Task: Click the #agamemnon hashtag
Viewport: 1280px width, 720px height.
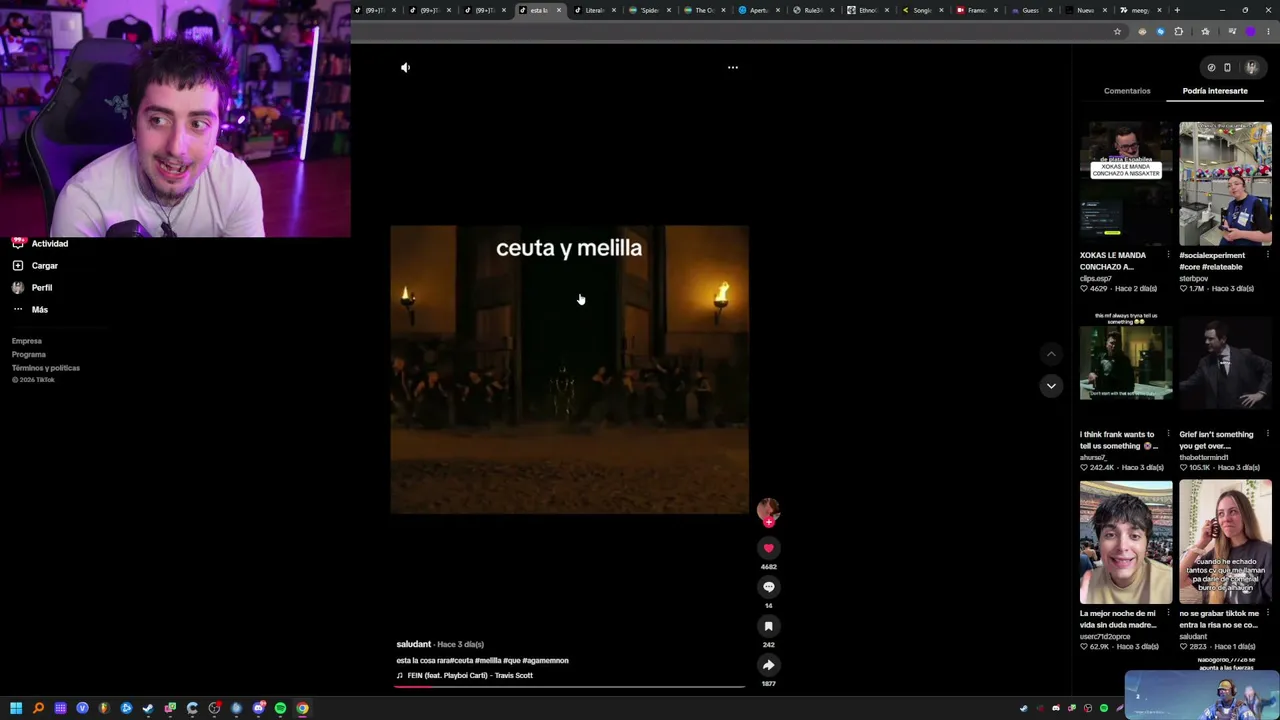Action: (546, 661)
